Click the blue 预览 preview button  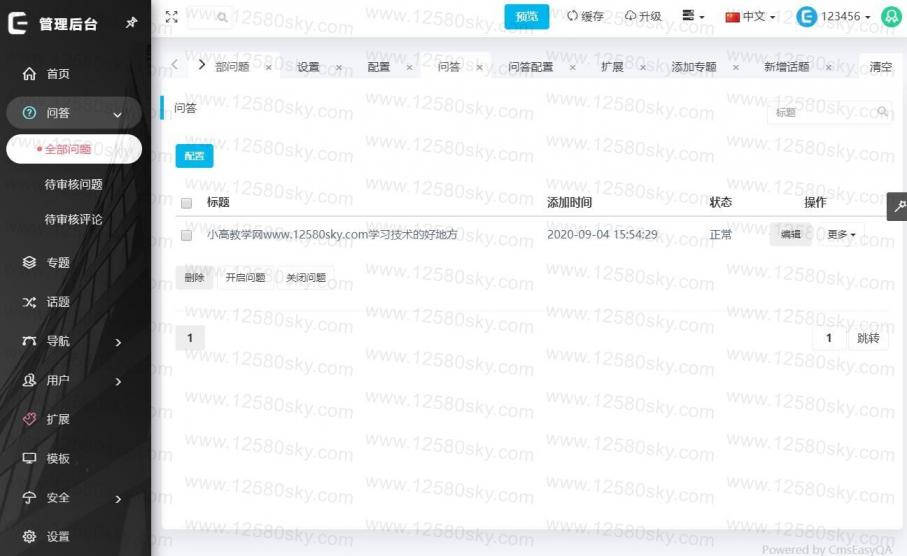click(x=526, y=17)
